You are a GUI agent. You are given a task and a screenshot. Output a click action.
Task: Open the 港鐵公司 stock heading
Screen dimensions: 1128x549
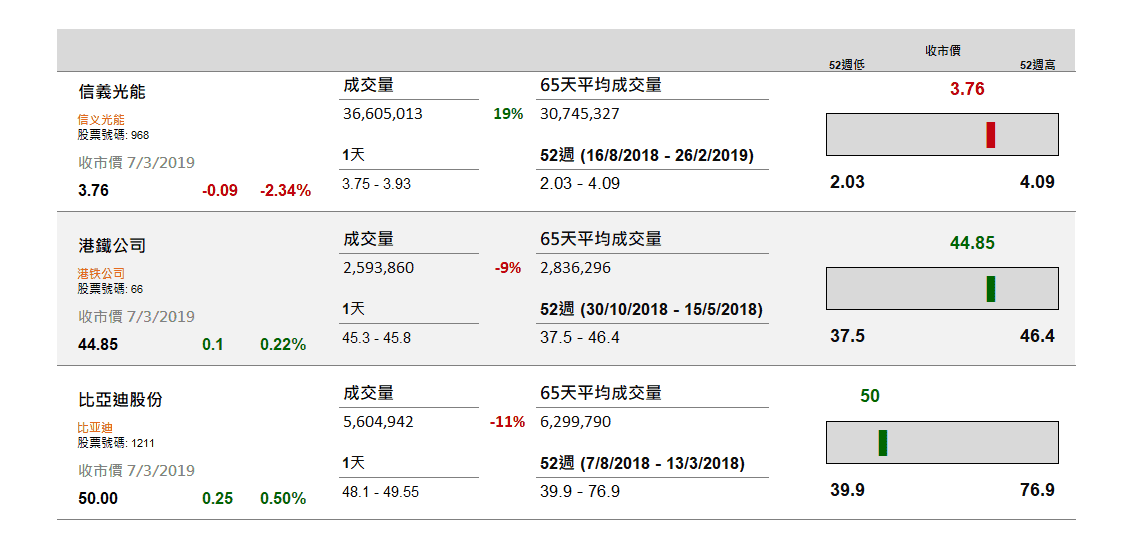point(112,246)
